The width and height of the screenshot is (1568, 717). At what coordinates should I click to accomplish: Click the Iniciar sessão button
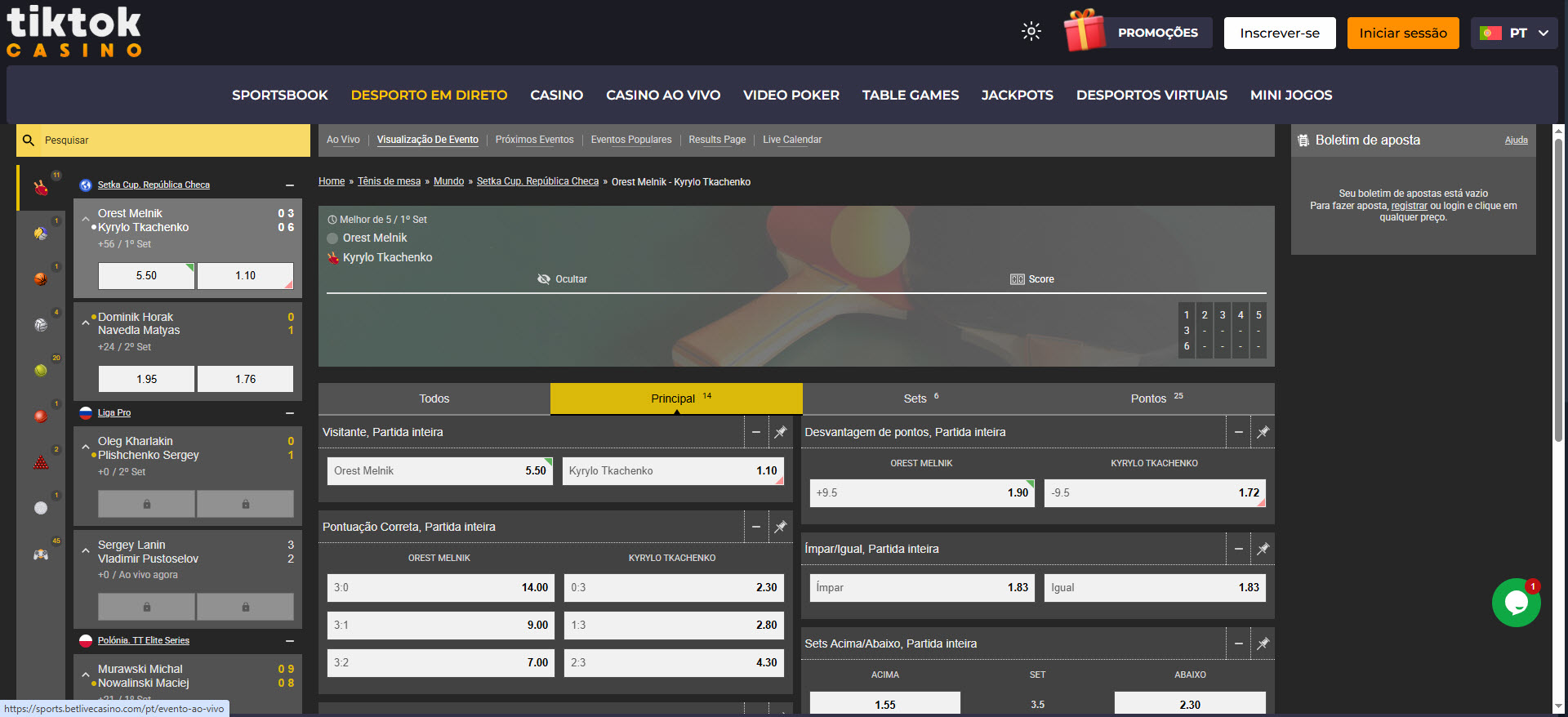(1402, 33)
